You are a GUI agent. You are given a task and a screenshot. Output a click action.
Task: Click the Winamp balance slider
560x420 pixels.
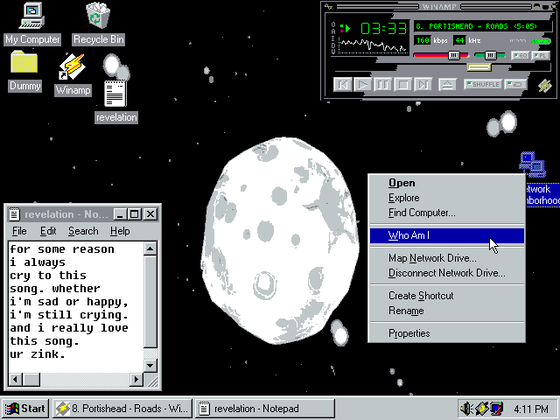(x=490, y=55)
